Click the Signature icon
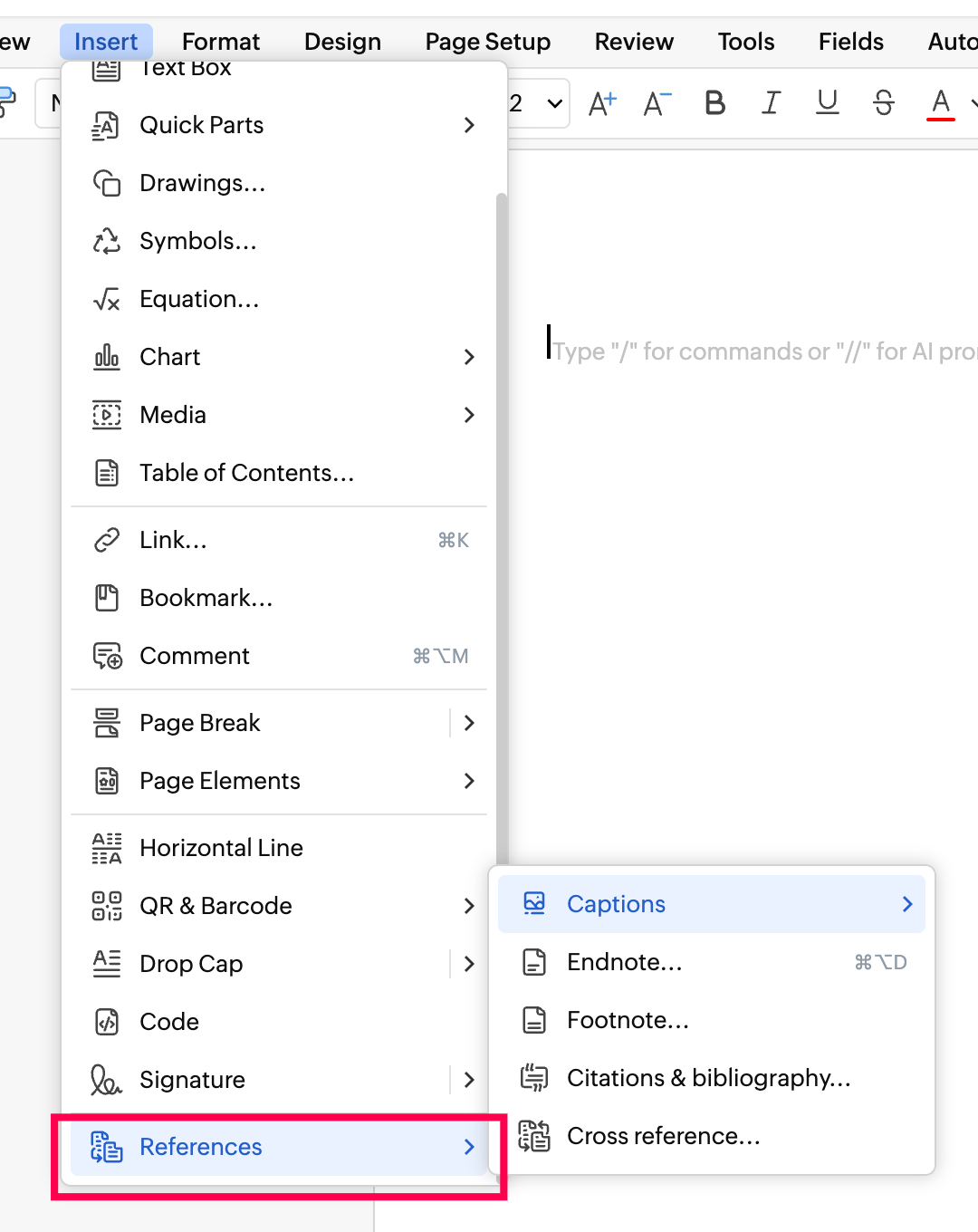978x1232 pixels. [x=106, y=1080]
